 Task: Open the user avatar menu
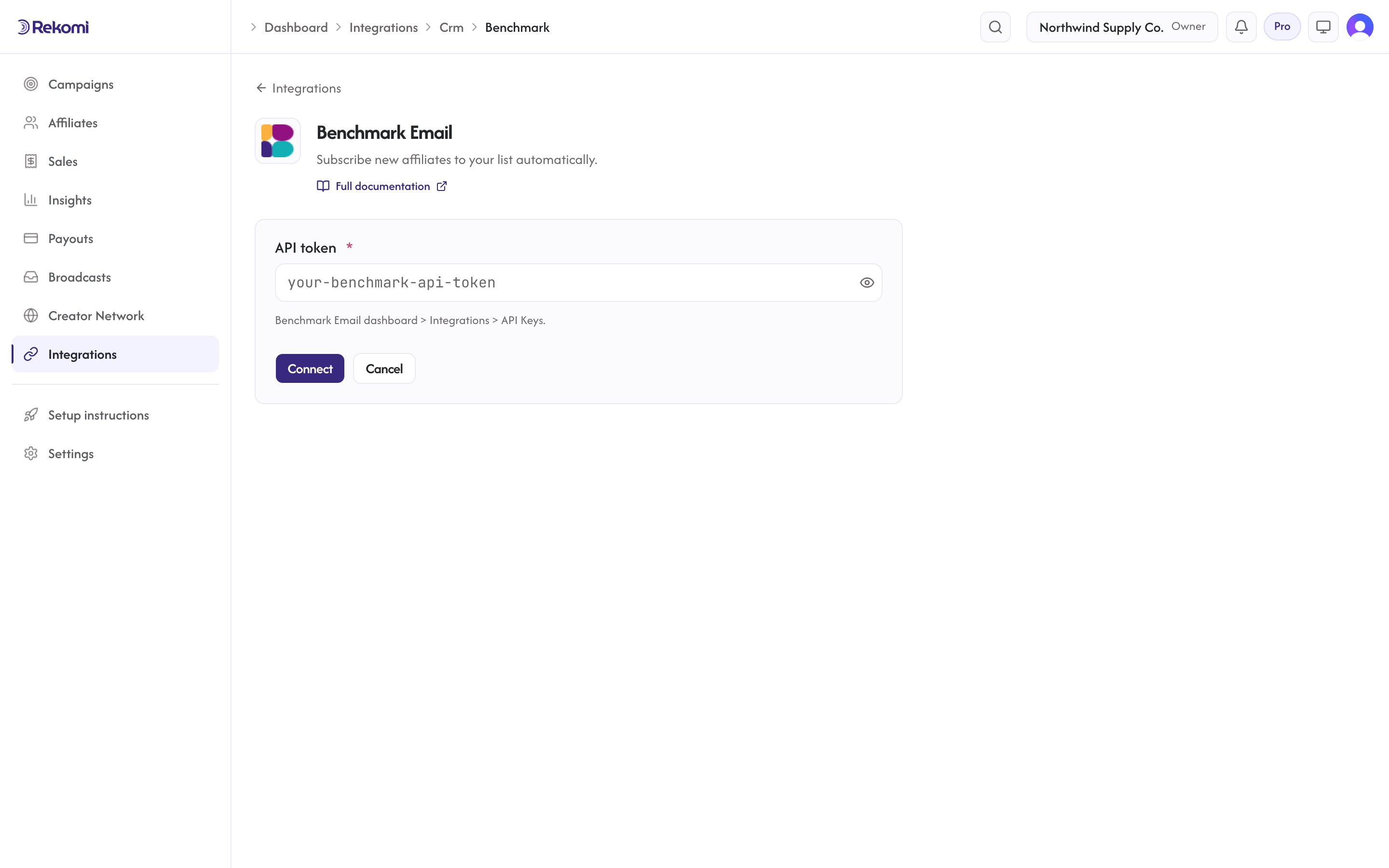[1360, 27]
